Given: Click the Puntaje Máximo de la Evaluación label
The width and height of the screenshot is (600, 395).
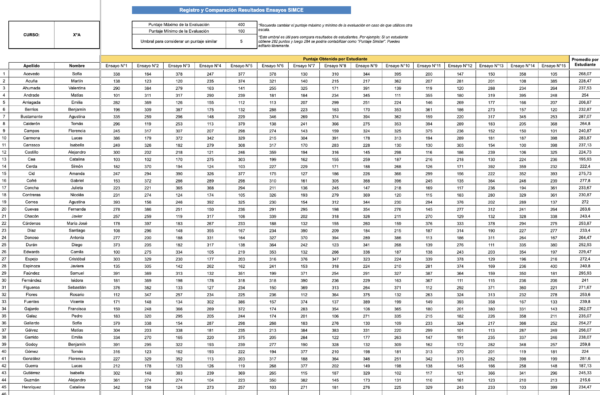Looking at the screenshot, I should pyautogui.click(x=179, y=24).
